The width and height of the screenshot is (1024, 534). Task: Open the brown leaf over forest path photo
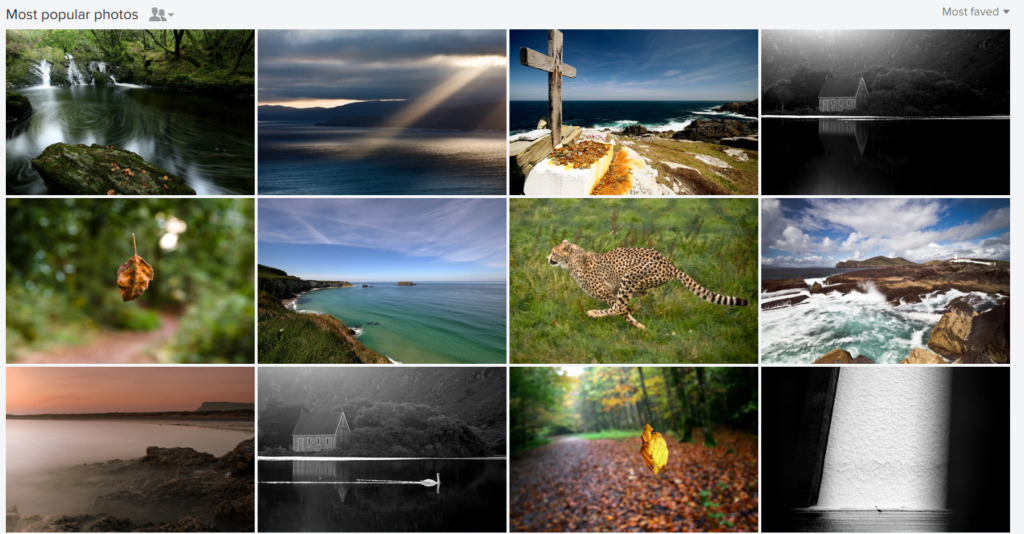(x=130, y=281)
